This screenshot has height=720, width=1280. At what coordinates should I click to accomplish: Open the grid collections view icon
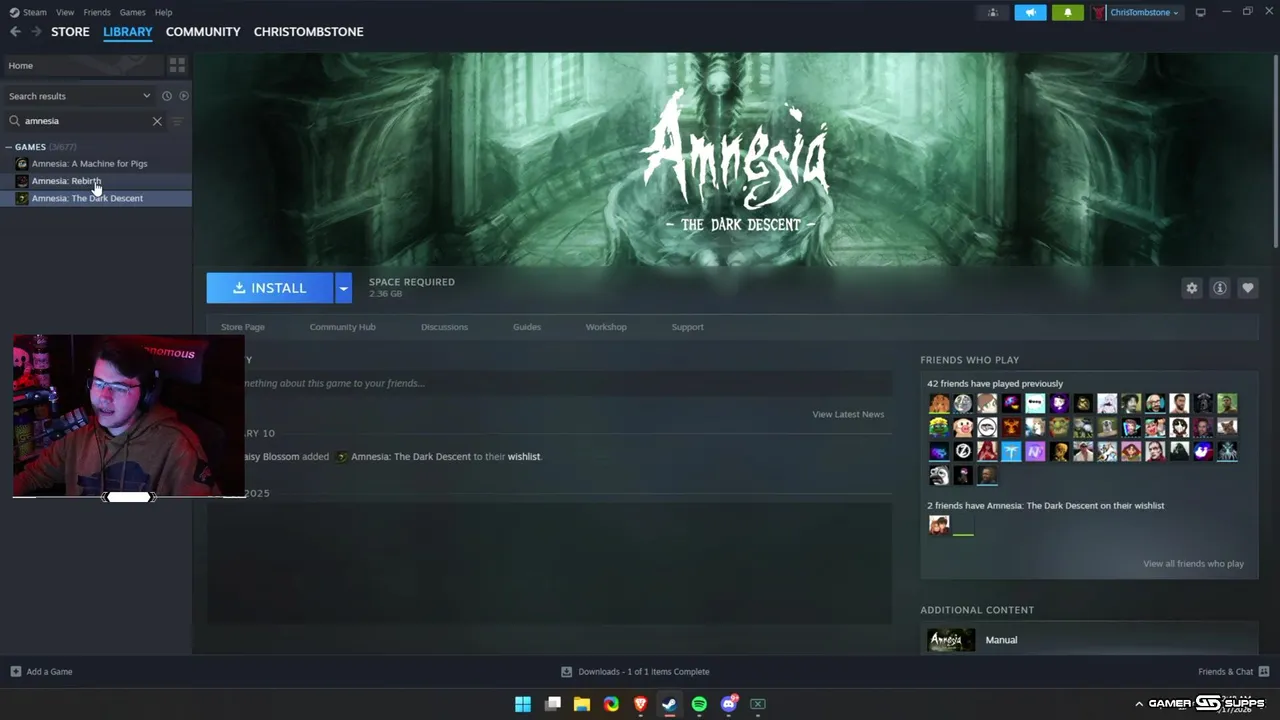(x=177, y=65)
